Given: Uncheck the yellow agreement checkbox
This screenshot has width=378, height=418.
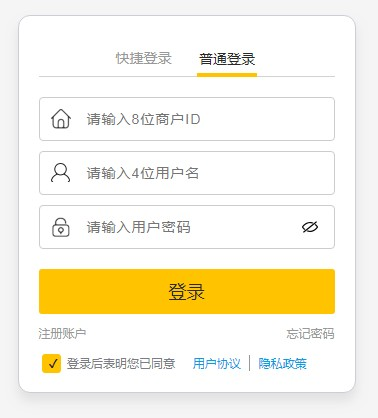Looking at the screenshot, I should pyautogui.click(x=52, y=363).
